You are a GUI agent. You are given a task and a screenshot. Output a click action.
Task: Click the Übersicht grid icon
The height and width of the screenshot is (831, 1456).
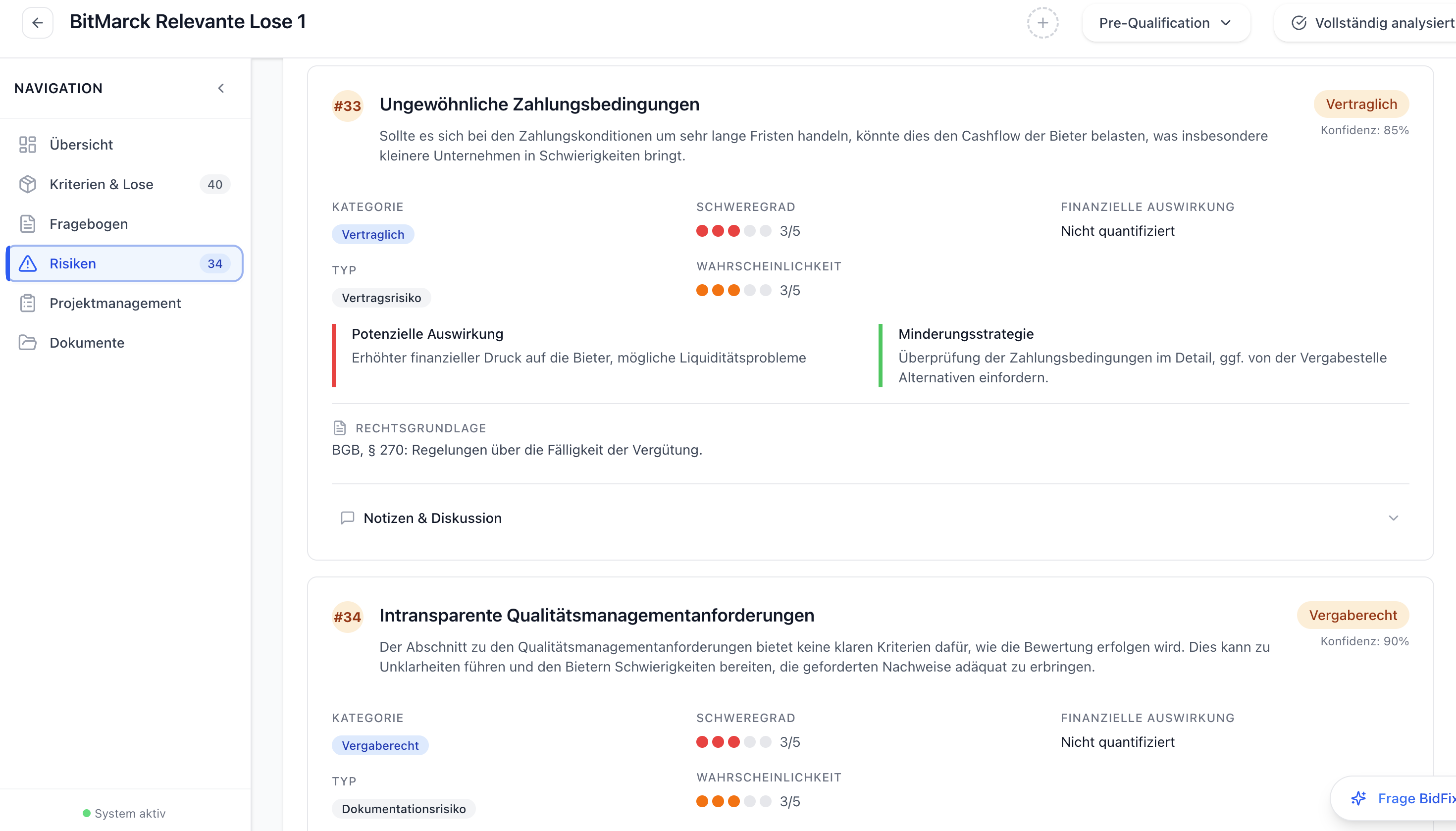[x=27, y=145]
